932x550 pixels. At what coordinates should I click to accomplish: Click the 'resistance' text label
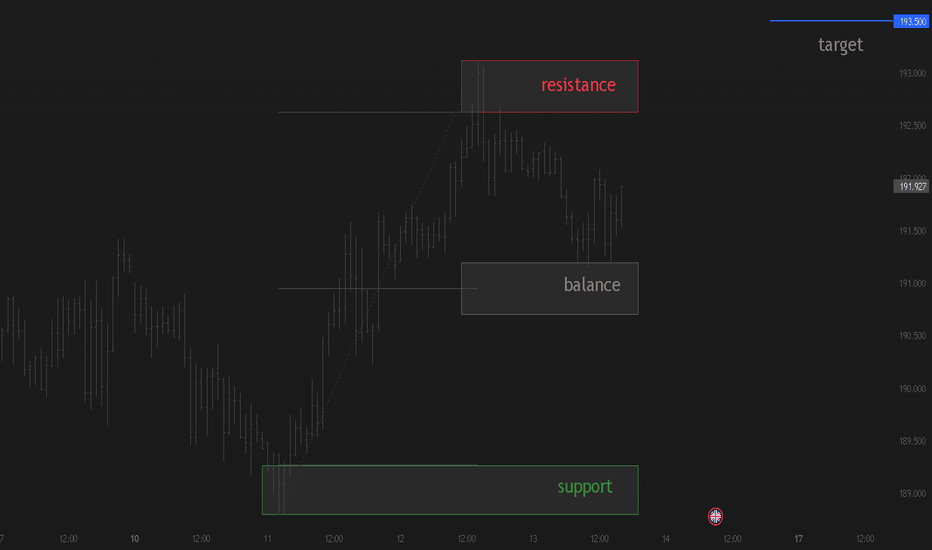pyautogui.click(x=578, y=85)
